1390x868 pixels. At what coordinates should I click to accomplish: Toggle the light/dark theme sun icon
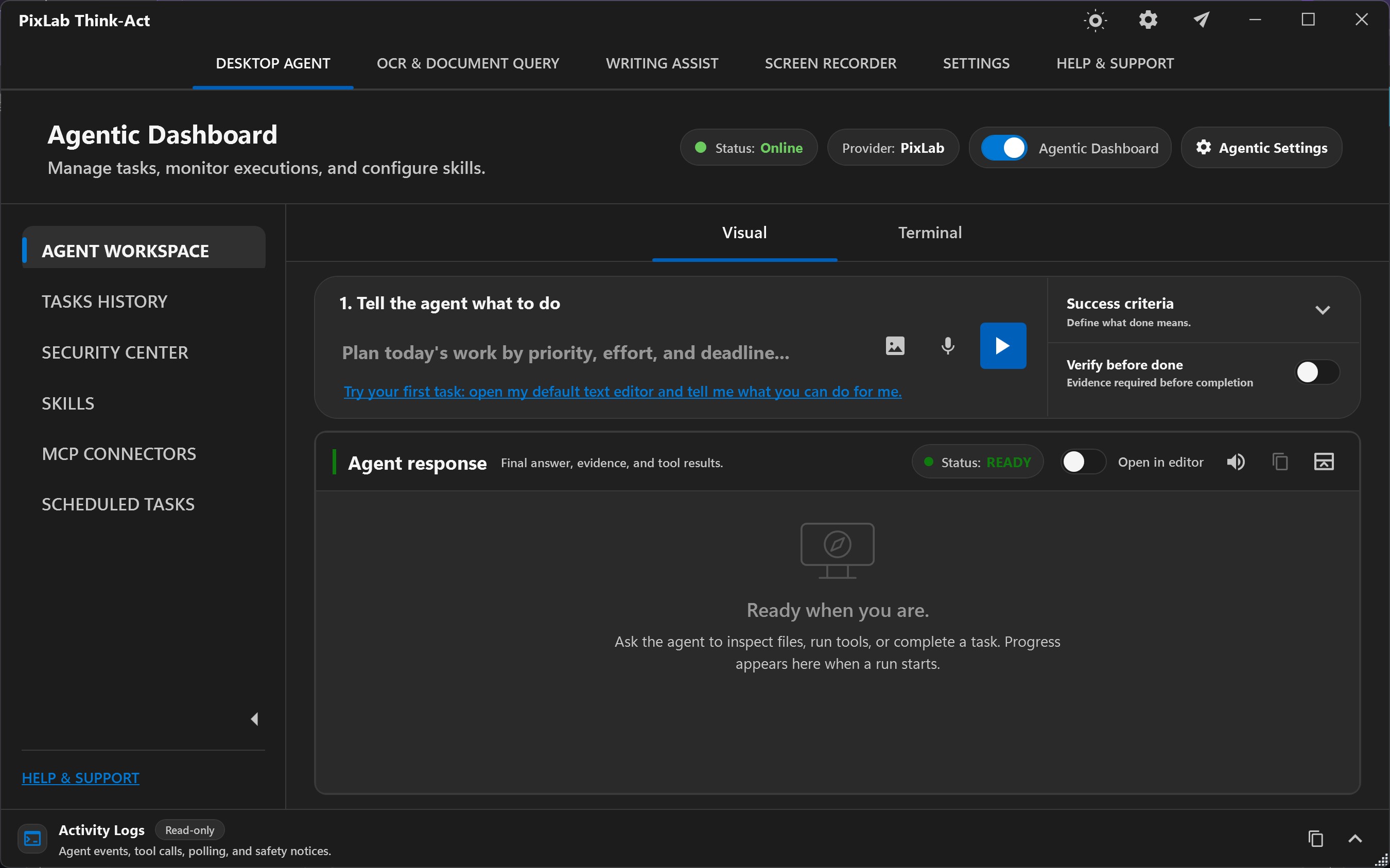[x=1096, y=21]
